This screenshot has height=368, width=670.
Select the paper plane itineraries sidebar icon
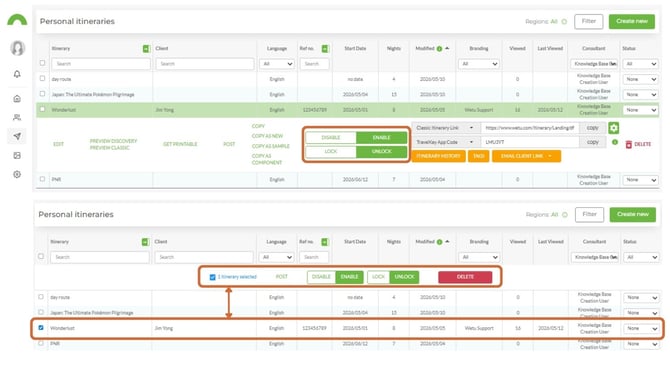[17, 136]
